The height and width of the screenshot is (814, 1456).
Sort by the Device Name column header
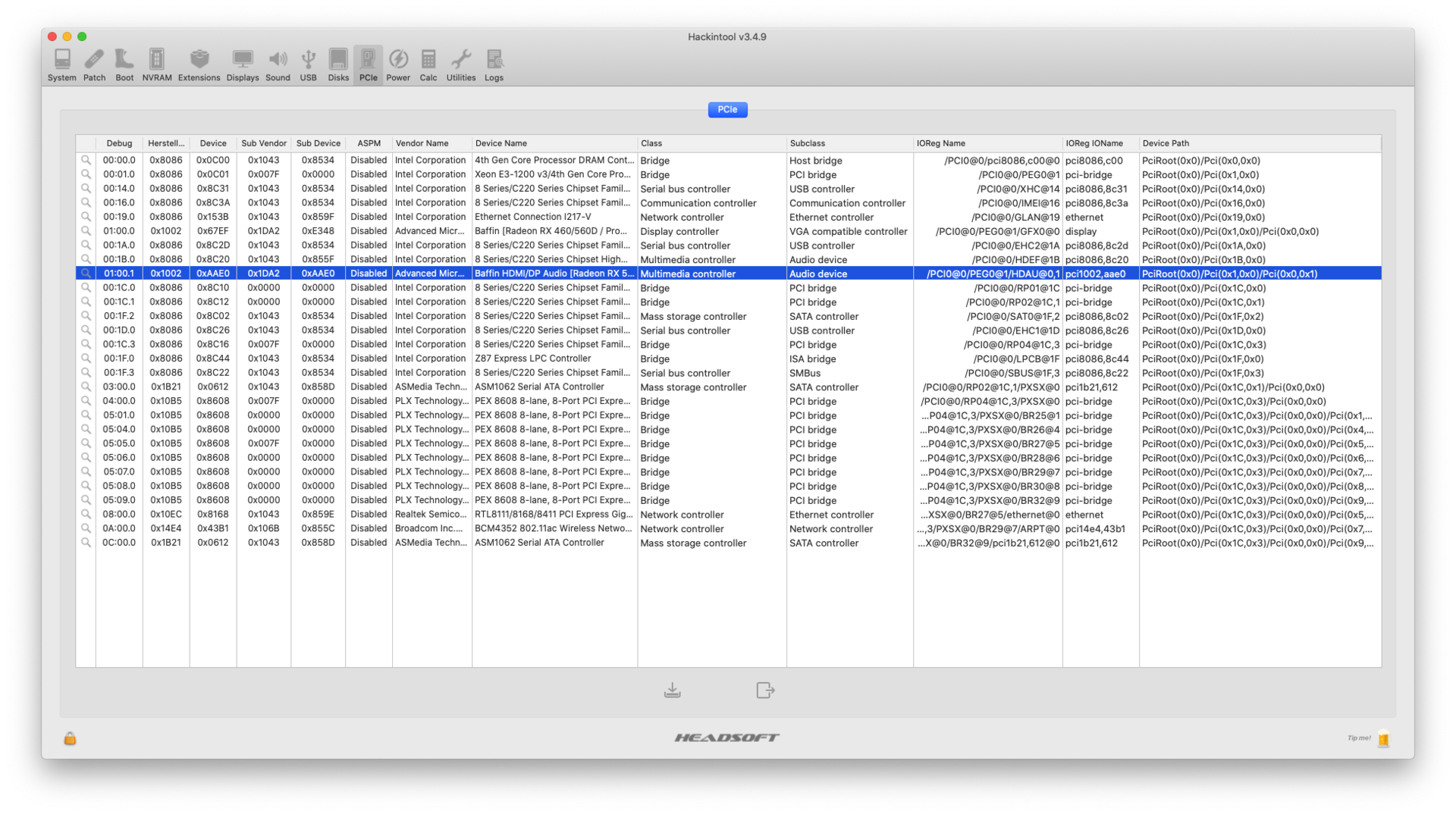point(555,143)
